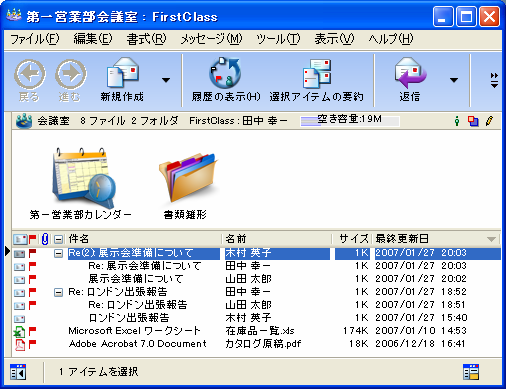Open the 書式(R) menu

[x=146, y=39]
